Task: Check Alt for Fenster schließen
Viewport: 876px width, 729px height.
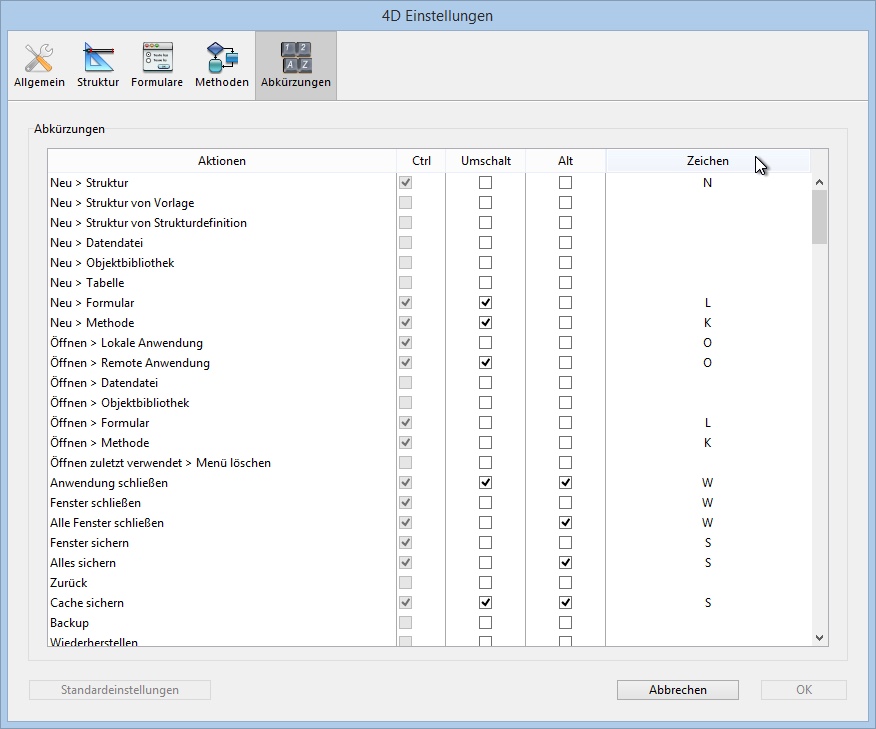Action: point(565,503)
